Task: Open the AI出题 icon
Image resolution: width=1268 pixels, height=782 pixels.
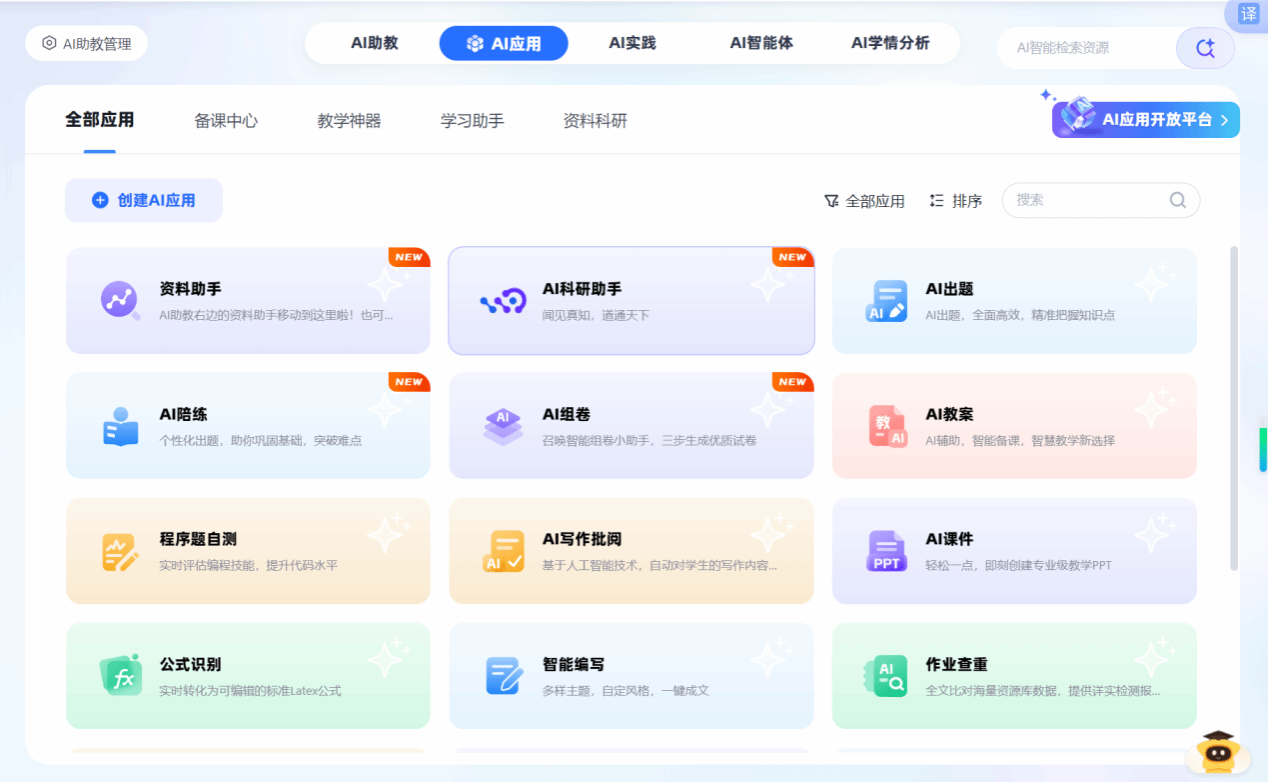Action: click(x=886, y=301)
